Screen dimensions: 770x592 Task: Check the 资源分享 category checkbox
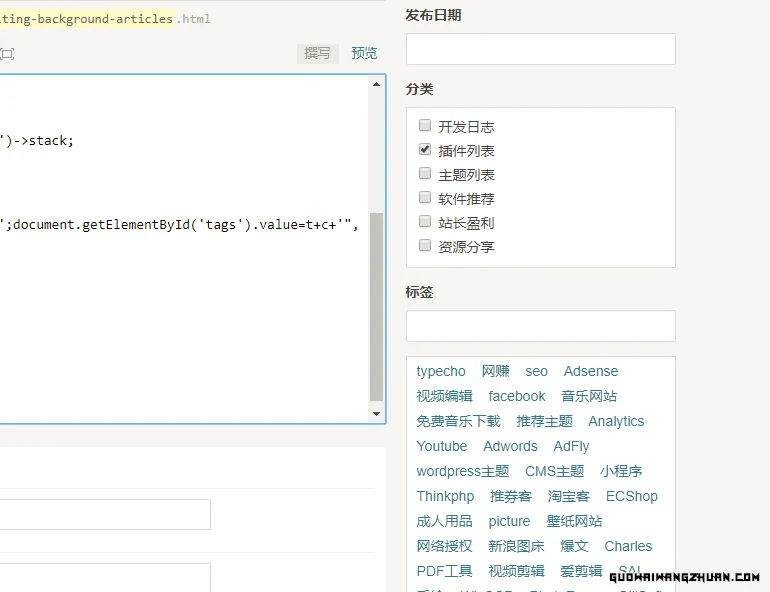click(x=425, y=245)
